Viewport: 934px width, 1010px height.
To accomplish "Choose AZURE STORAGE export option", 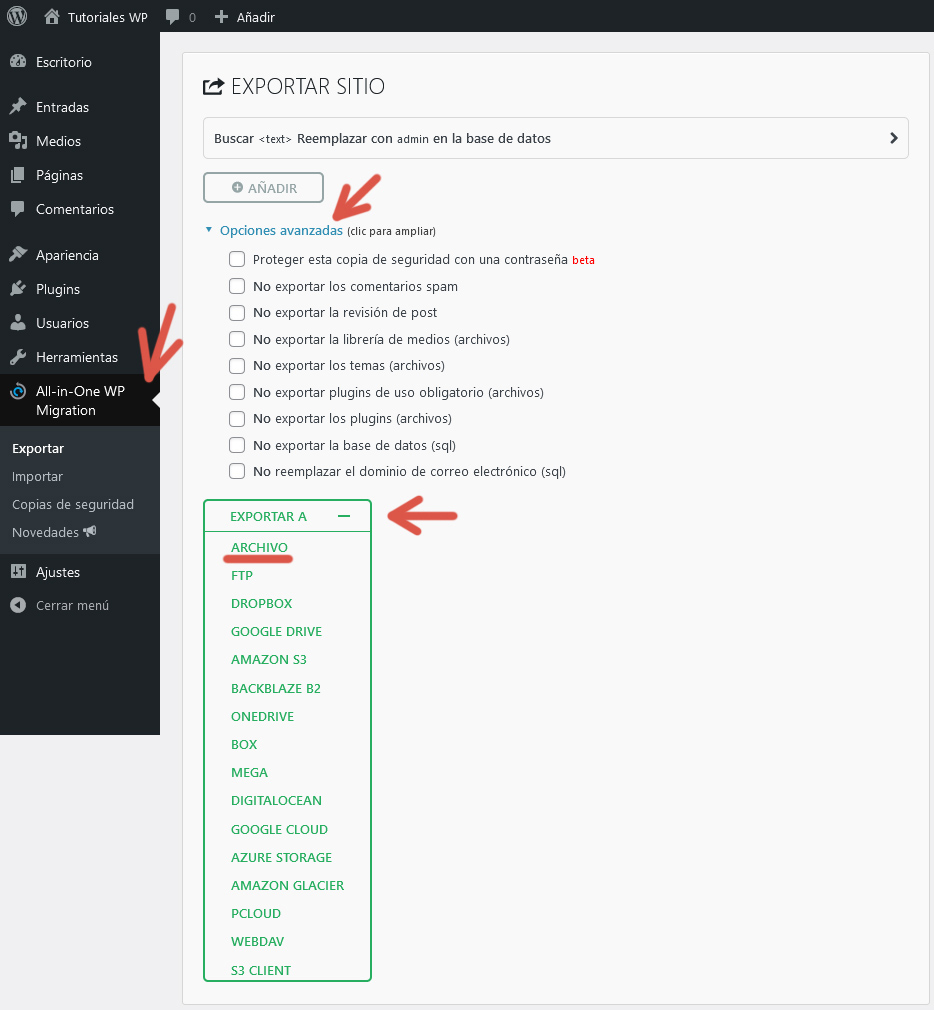I will click(x=281, y=857).
